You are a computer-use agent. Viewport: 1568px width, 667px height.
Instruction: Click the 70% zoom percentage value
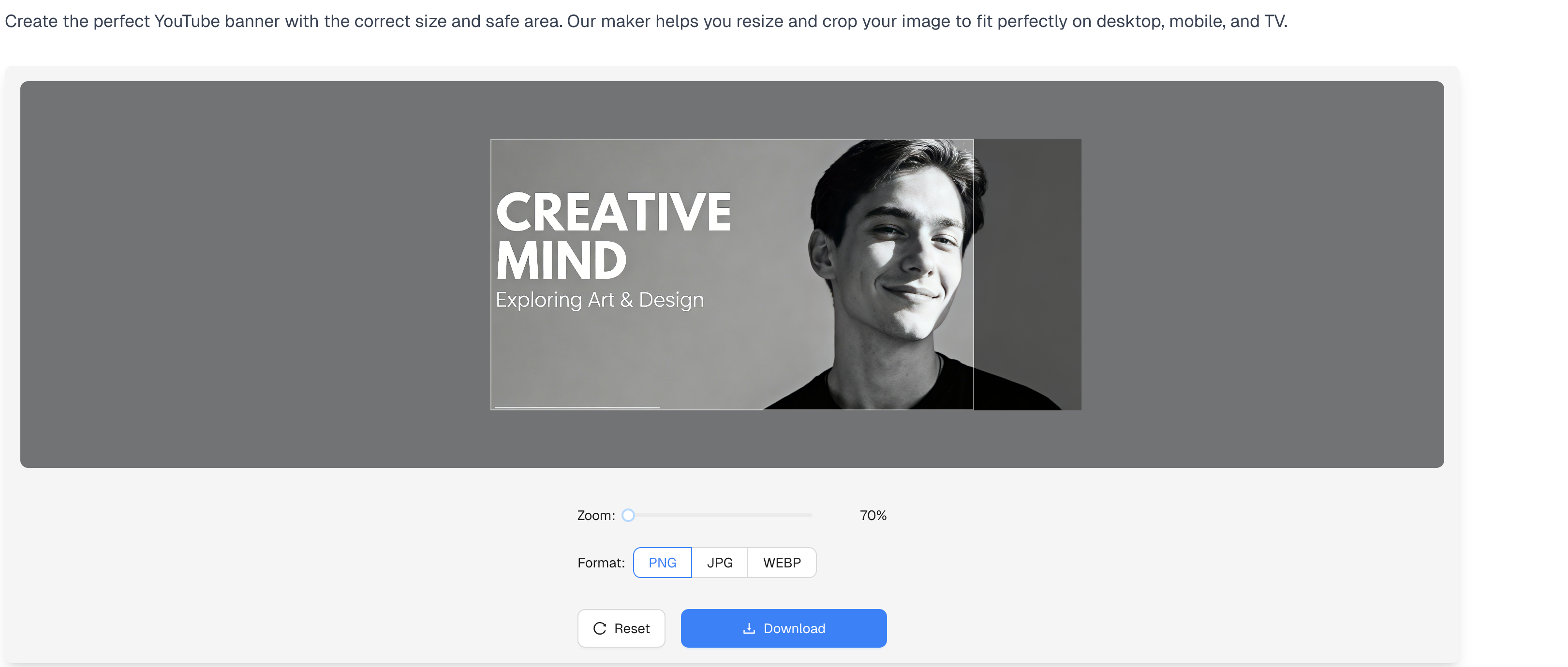873,515
